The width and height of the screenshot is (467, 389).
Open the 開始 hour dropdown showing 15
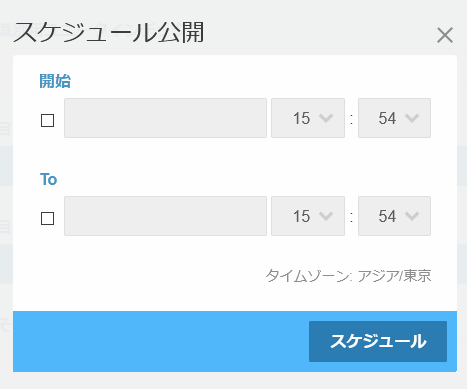coord(308,118)
